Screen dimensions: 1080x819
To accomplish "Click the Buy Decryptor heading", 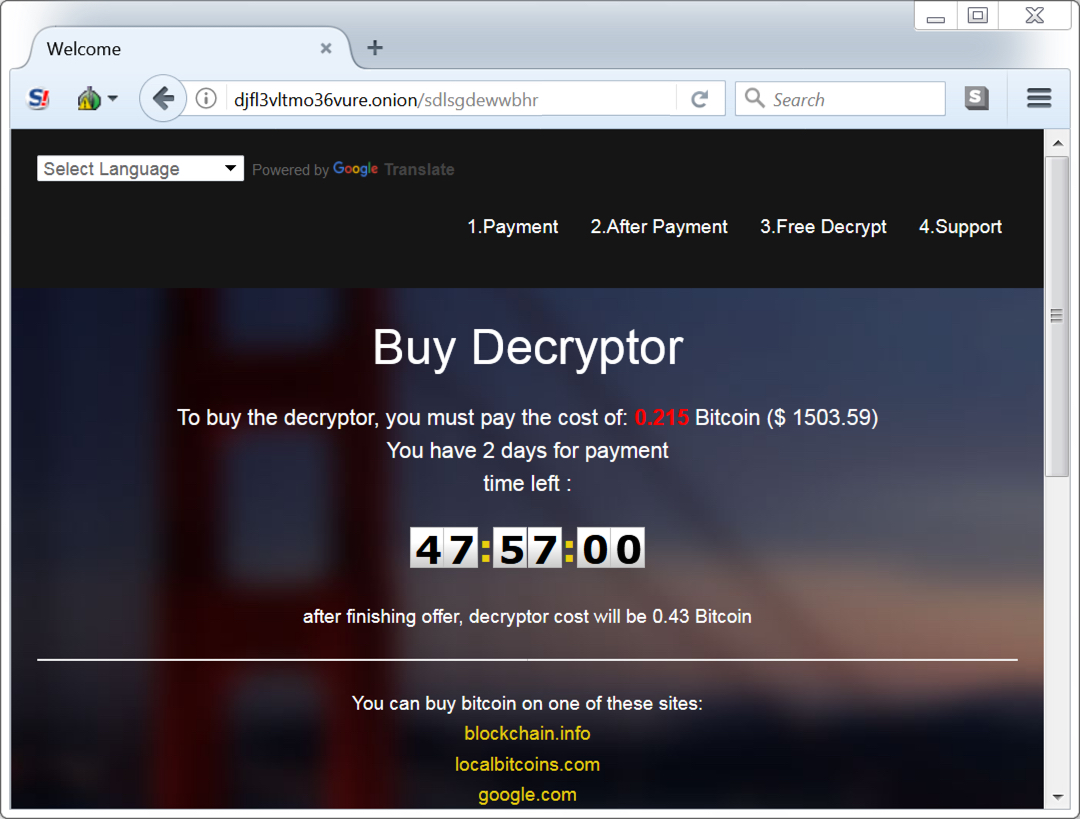I will (528, 347).
